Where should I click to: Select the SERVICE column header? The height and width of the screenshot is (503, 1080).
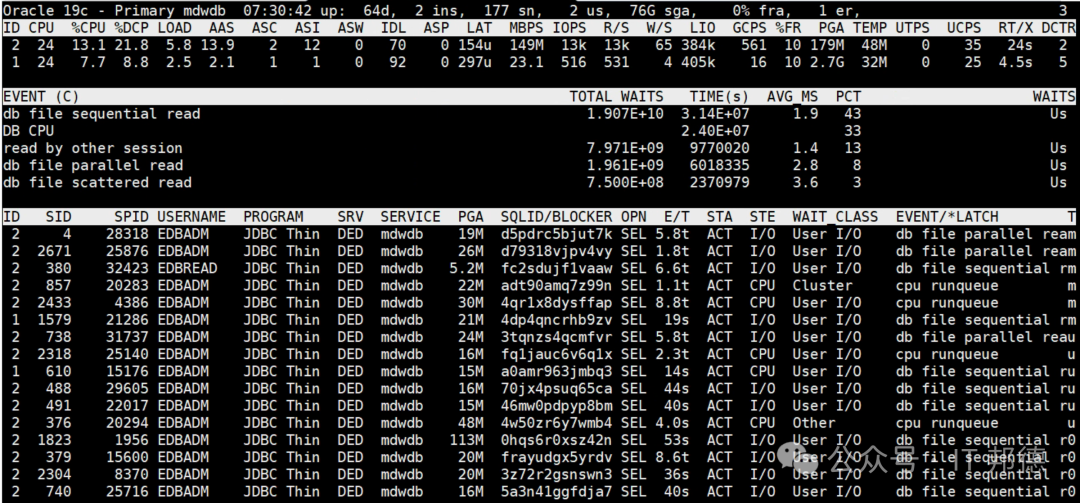(411, 216)
